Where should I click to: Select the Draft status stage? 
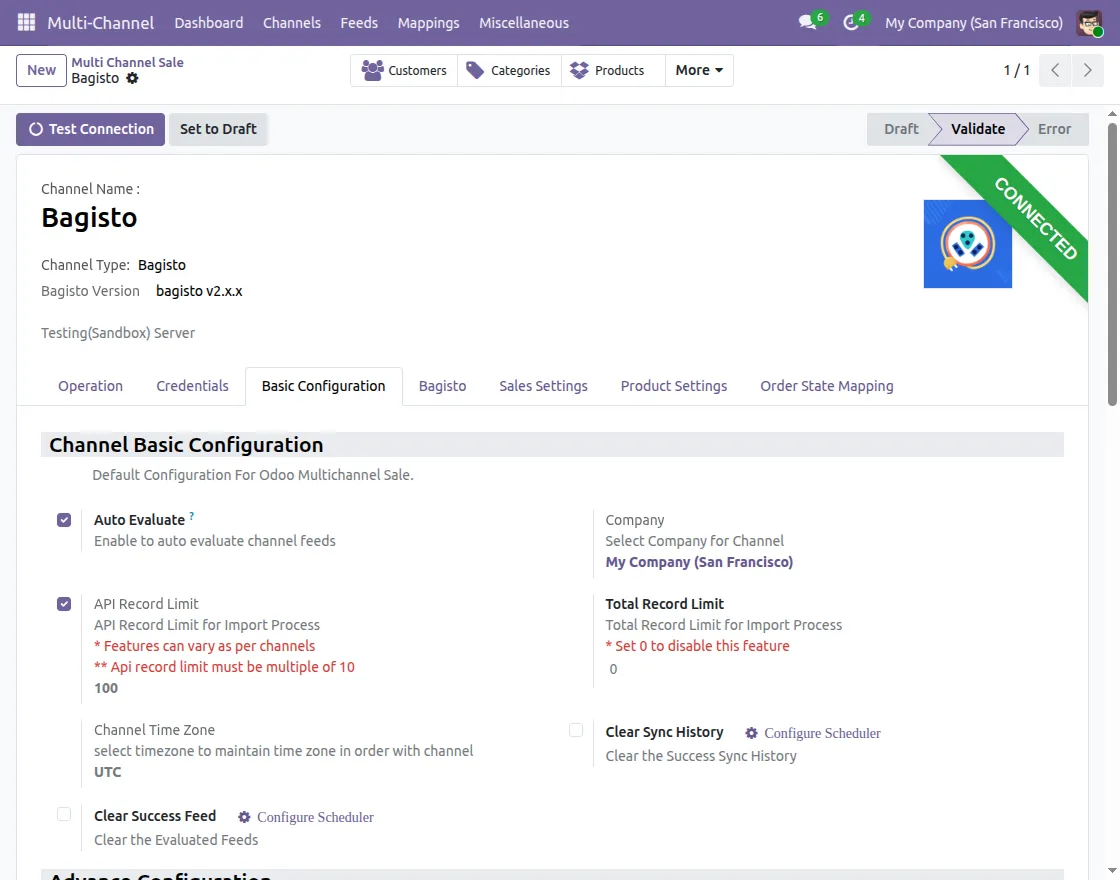(x=900, y=129)
